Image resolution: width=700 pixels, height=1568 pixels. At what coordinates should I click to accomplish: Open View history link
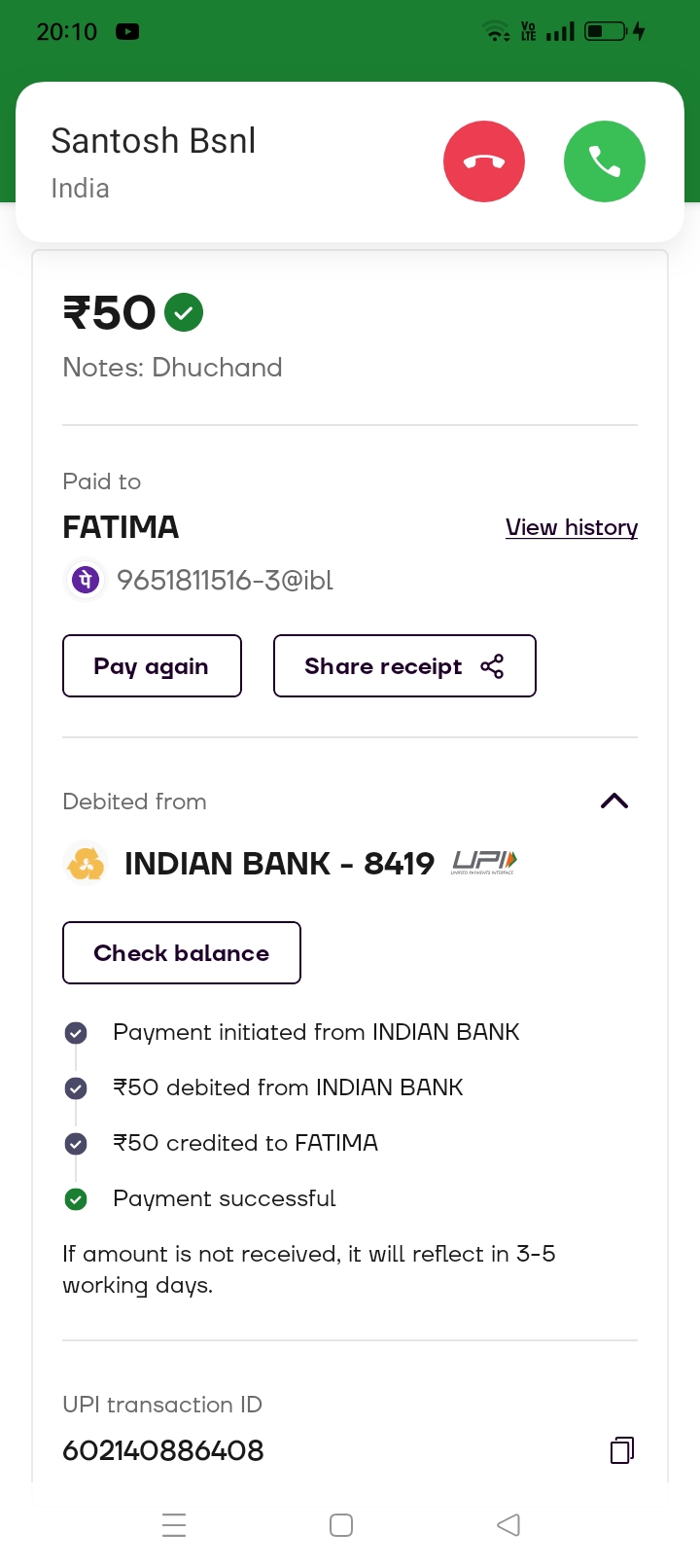572,527
